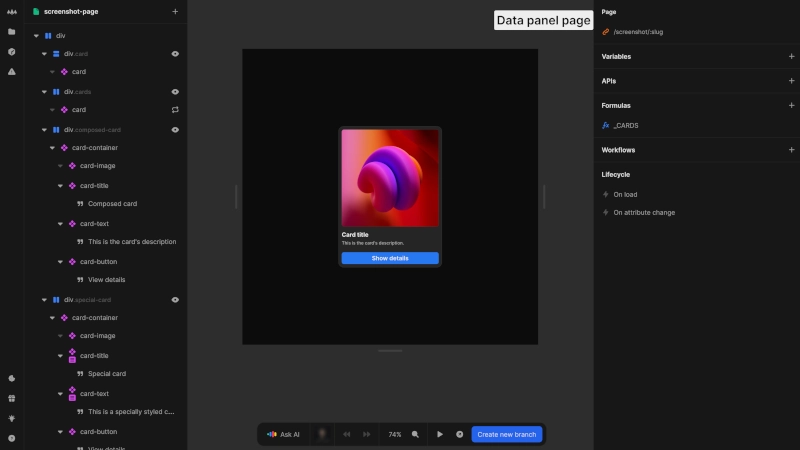Click Show details button on card
This screenshot has width=800, height=450.
coord(390,258)
